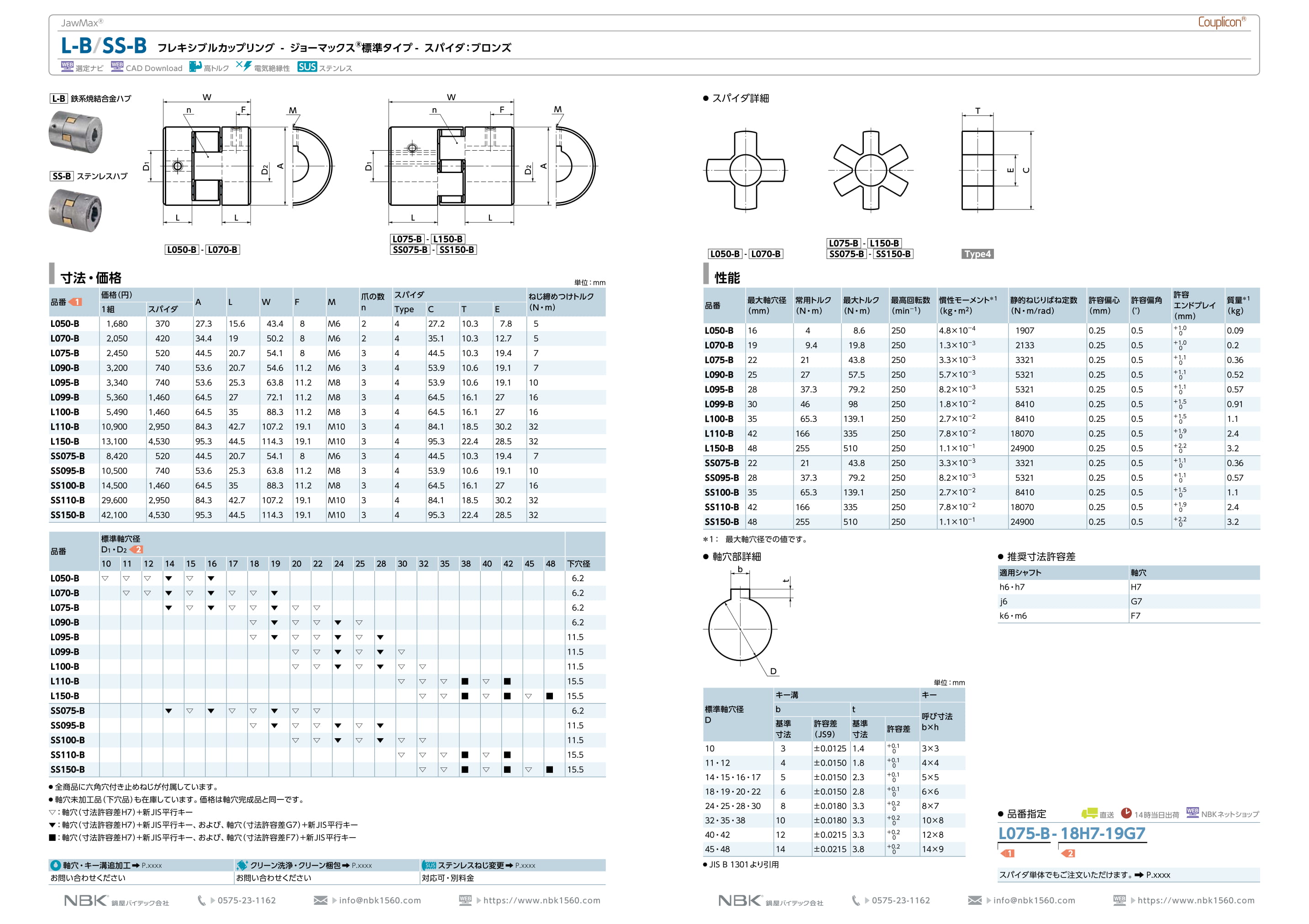Screen dimensions: 1309x924
Task: Click the left page's envelope email icon
Action: pos(321,900)
